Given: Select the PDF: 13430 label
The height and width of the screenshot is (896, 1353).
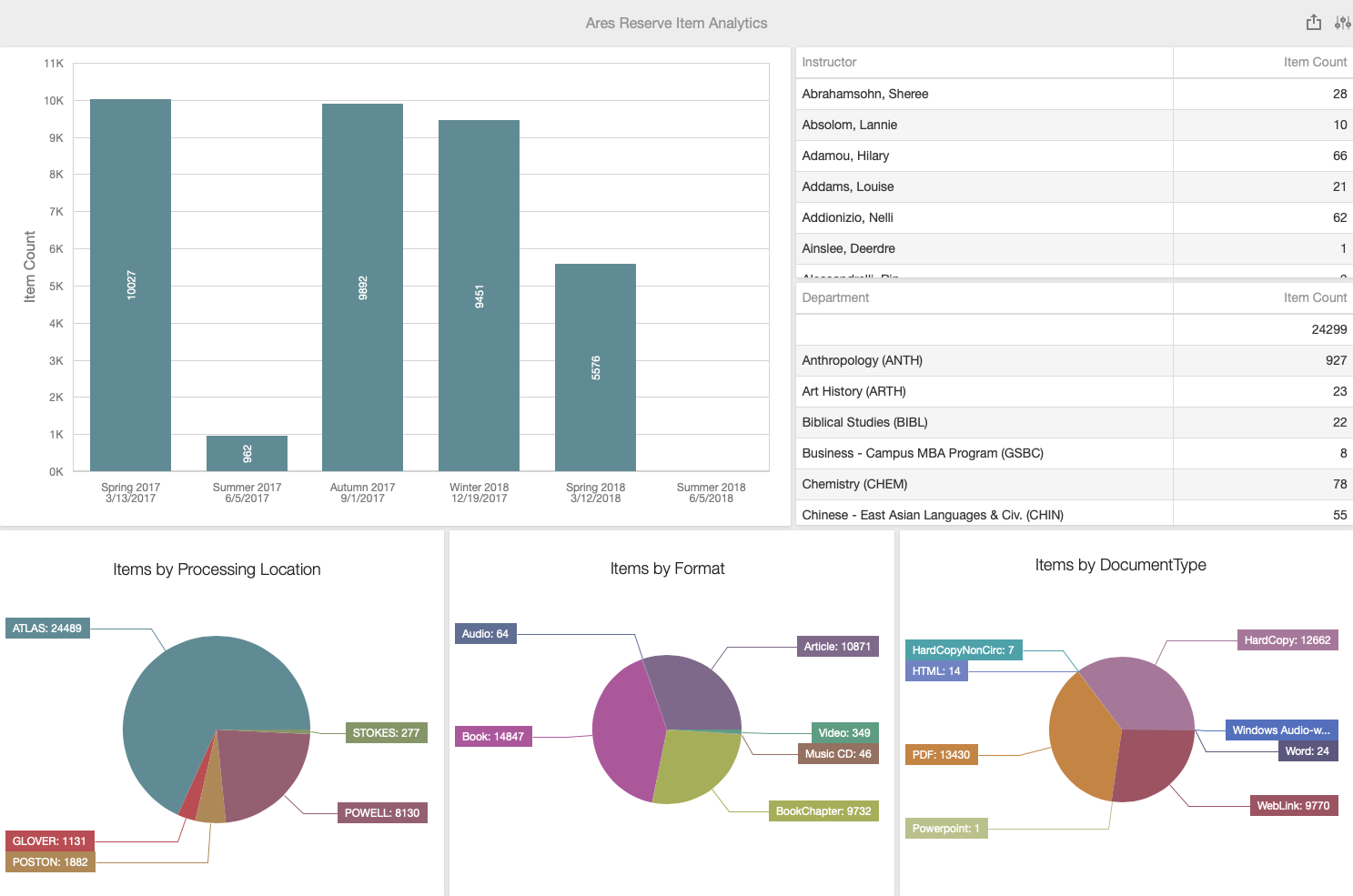Looking at the screenshot, I should tap(941, 754).
